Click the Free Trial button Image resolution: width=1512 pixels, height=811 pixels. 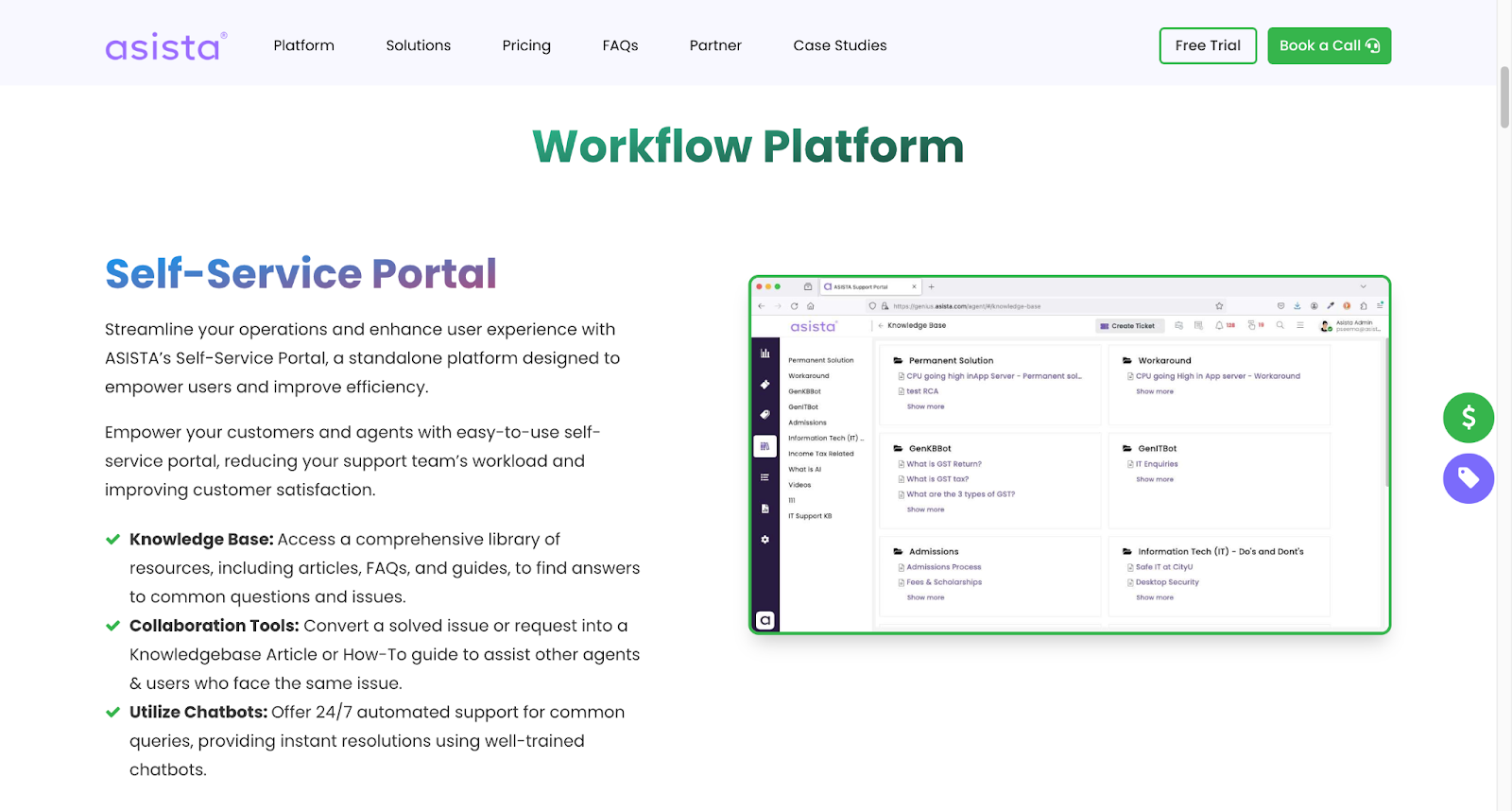[x=1208, y=45]
